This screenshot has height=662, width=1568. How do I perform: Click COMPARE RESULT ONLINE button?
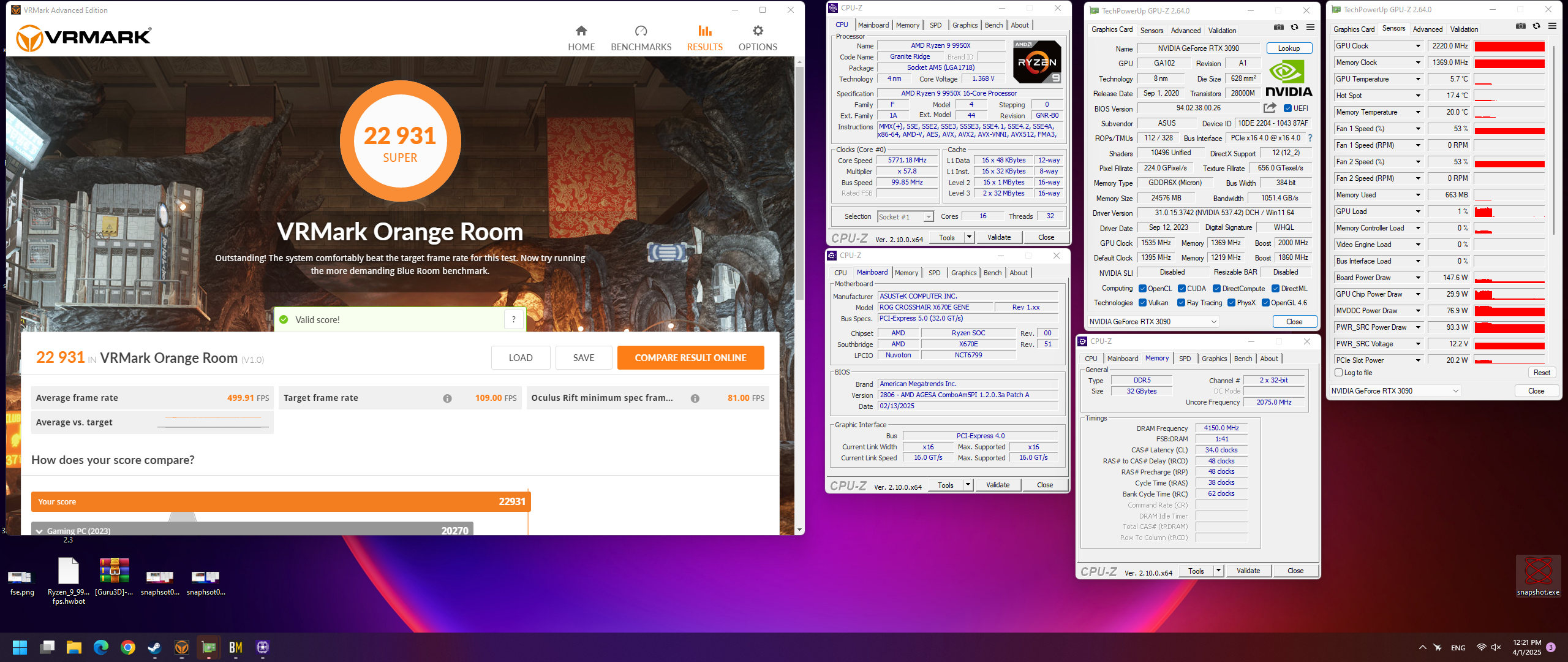pos(690,358)
